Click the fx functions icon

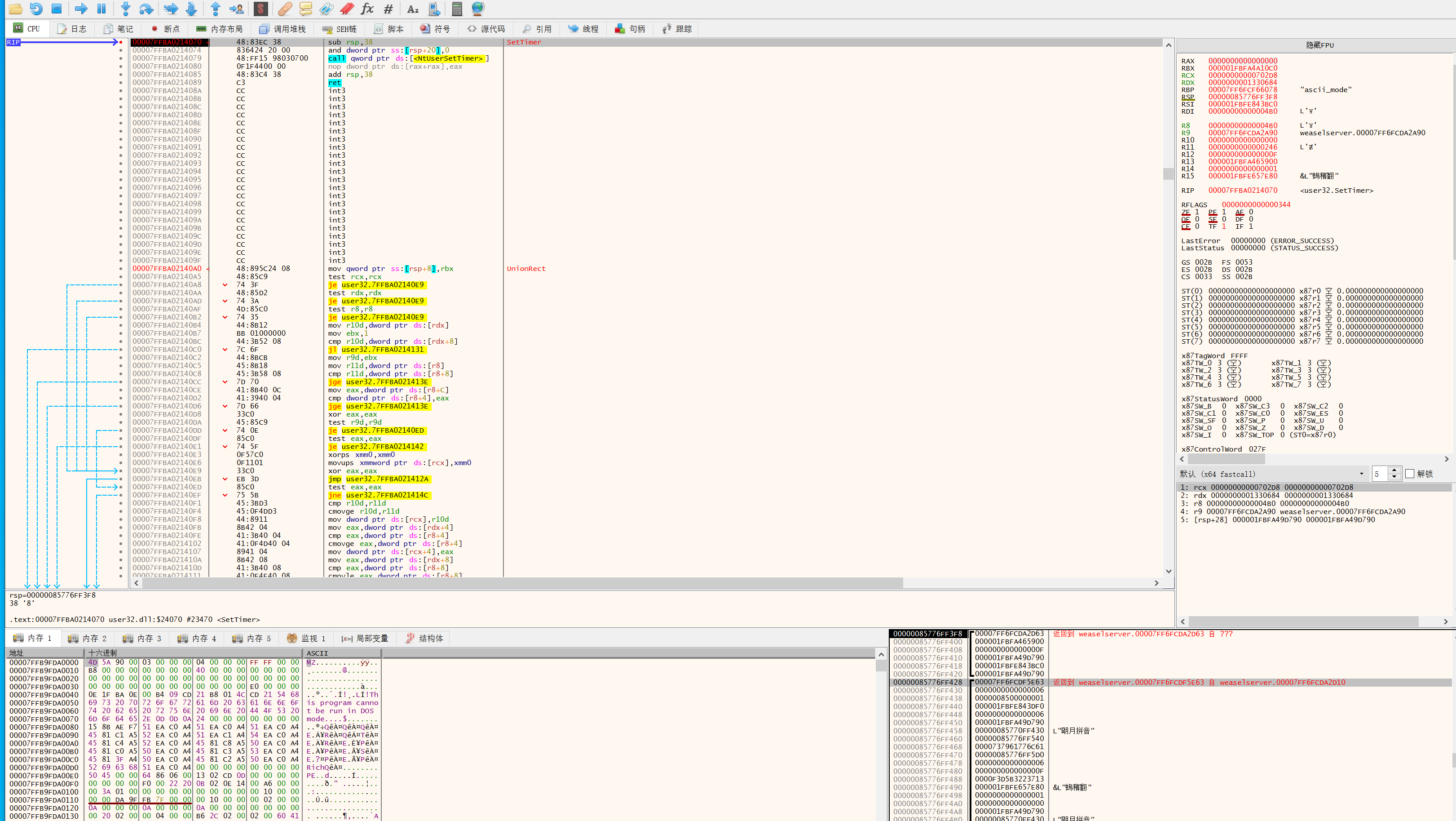(367, 9)
